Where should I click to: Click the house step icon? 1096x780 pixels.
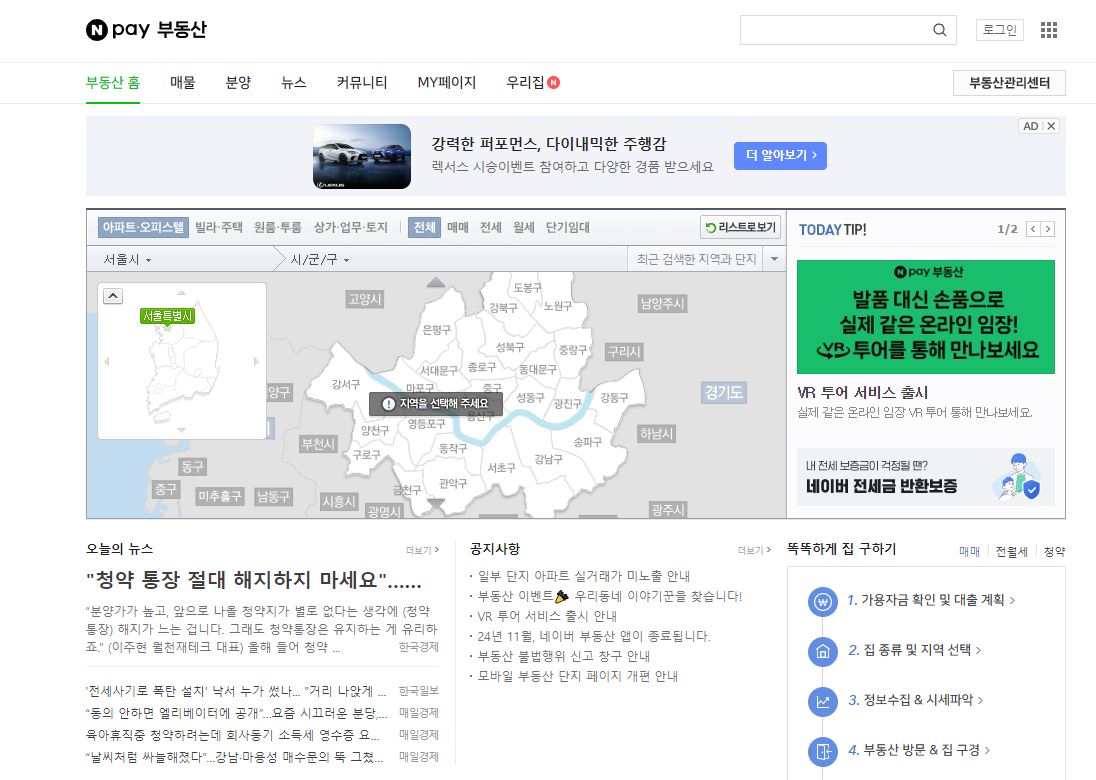pyautogui.click(x=823, y=651)
